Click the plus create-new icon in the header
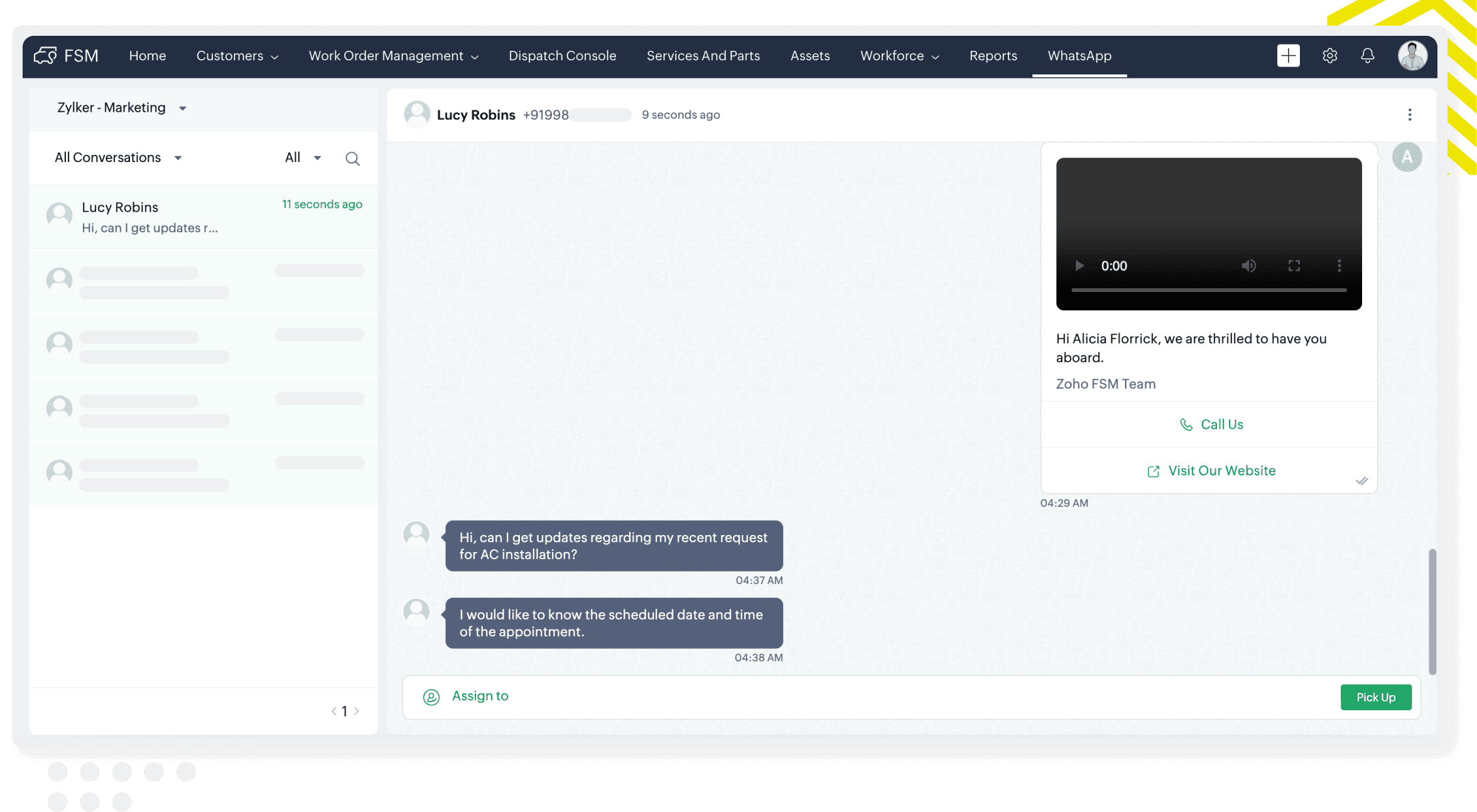 click(x=1288, y=55)
